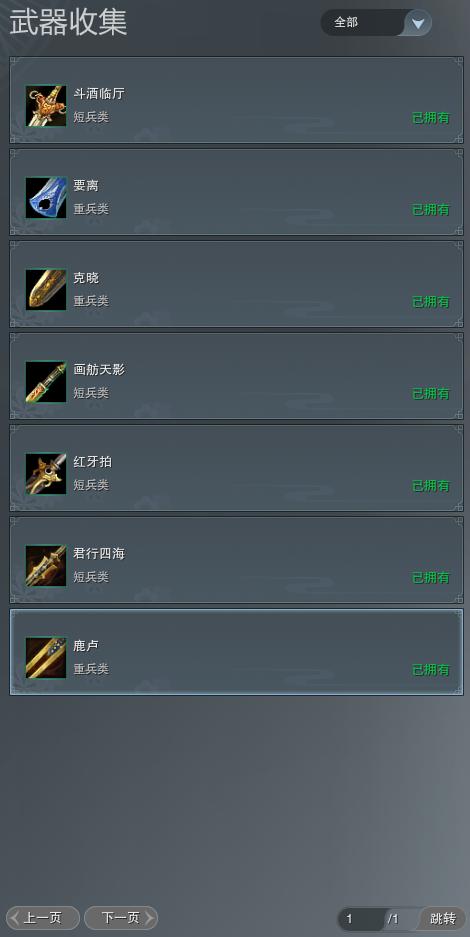Select the 斗酒临厅 weapon name text
470x937 pixels.
point(99,94)
